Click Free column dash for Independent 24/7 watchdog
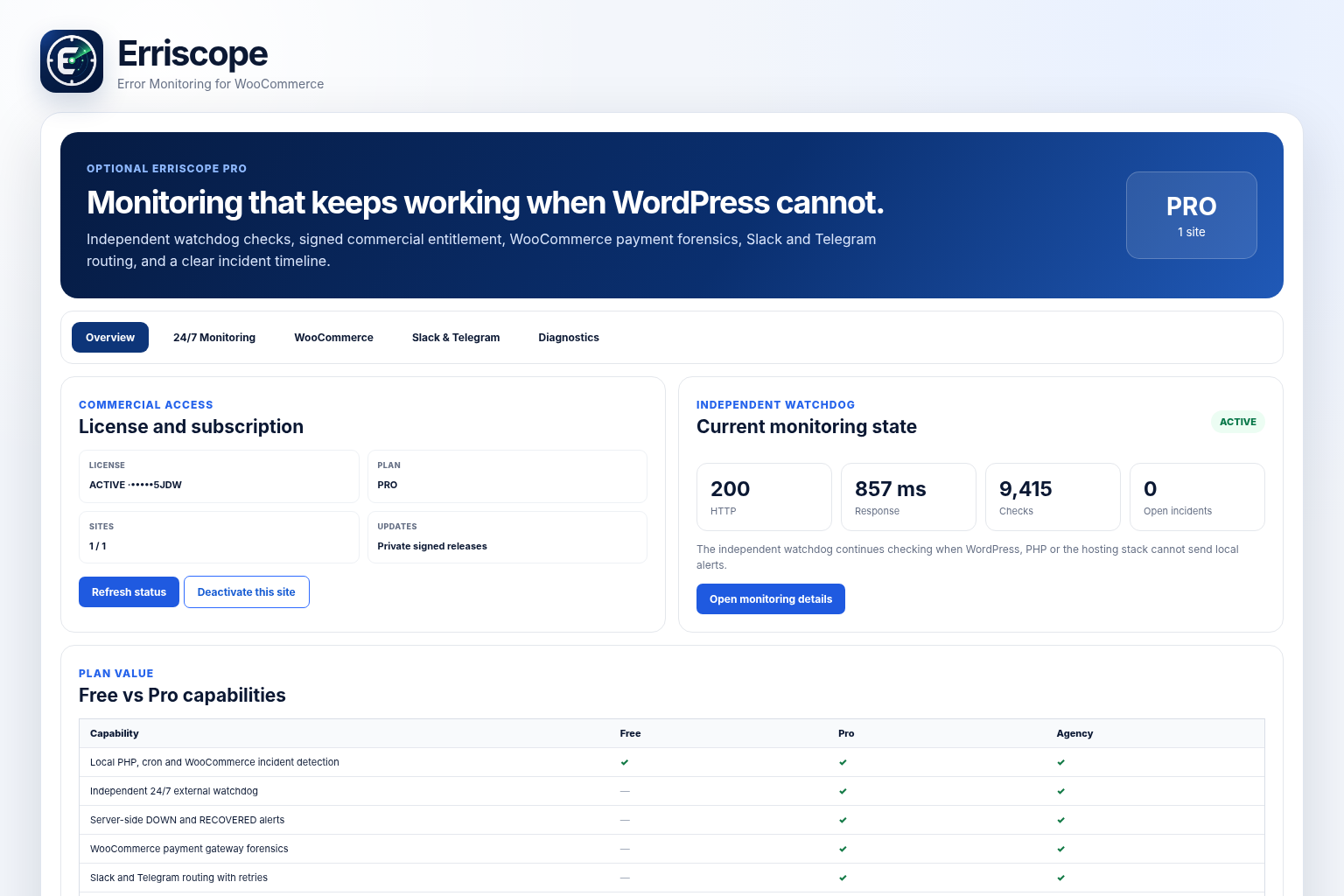The width and height of the screenshot is (1344, 896). point(625,791)
